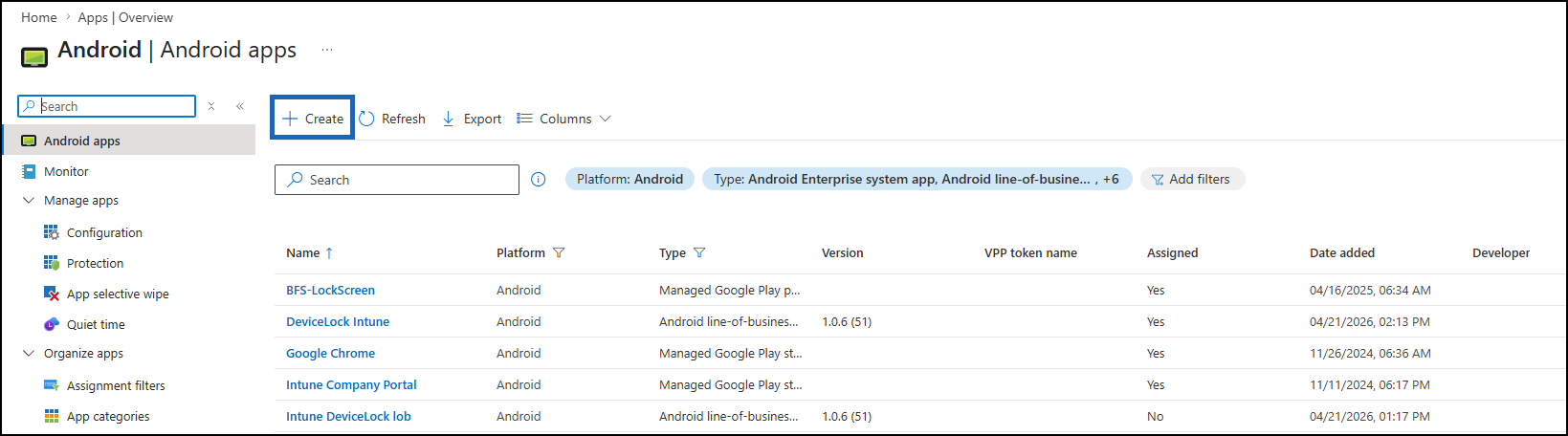
Task: Select 'Managed Google Play p...' type cell
Action: (729, 290)
